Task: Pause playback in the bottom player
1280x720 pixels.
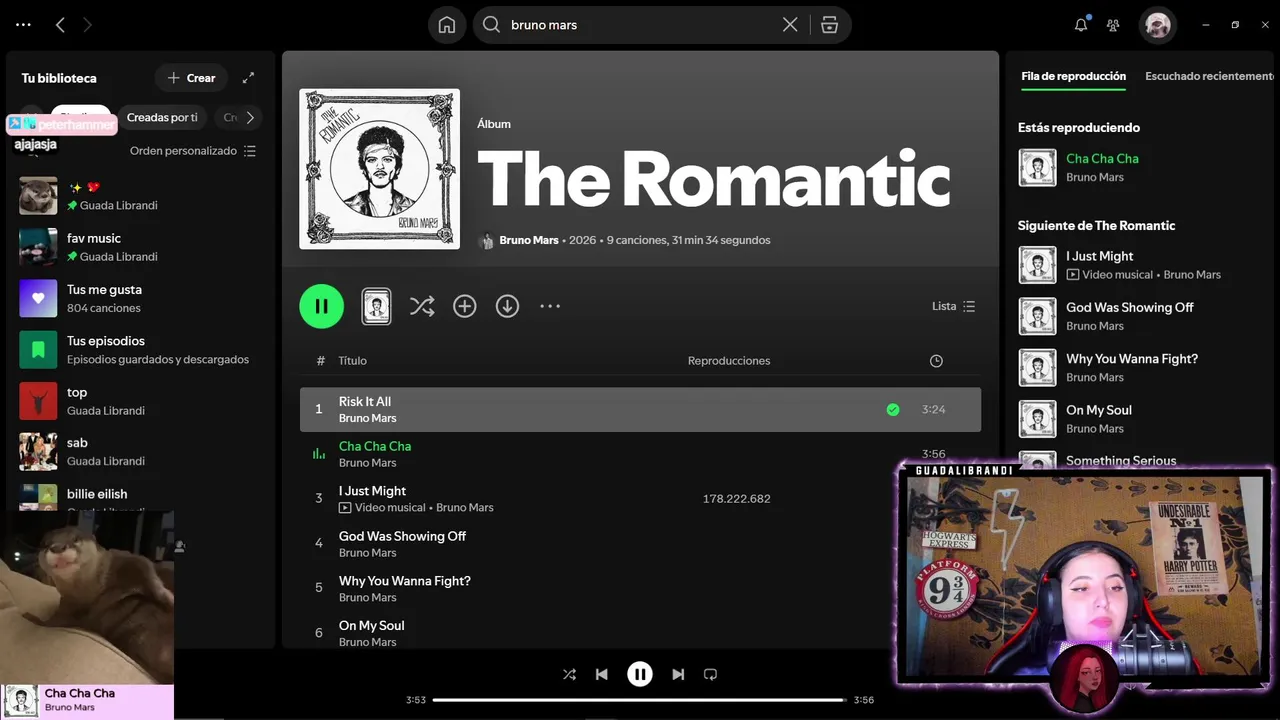Action: tap(640, 674)
